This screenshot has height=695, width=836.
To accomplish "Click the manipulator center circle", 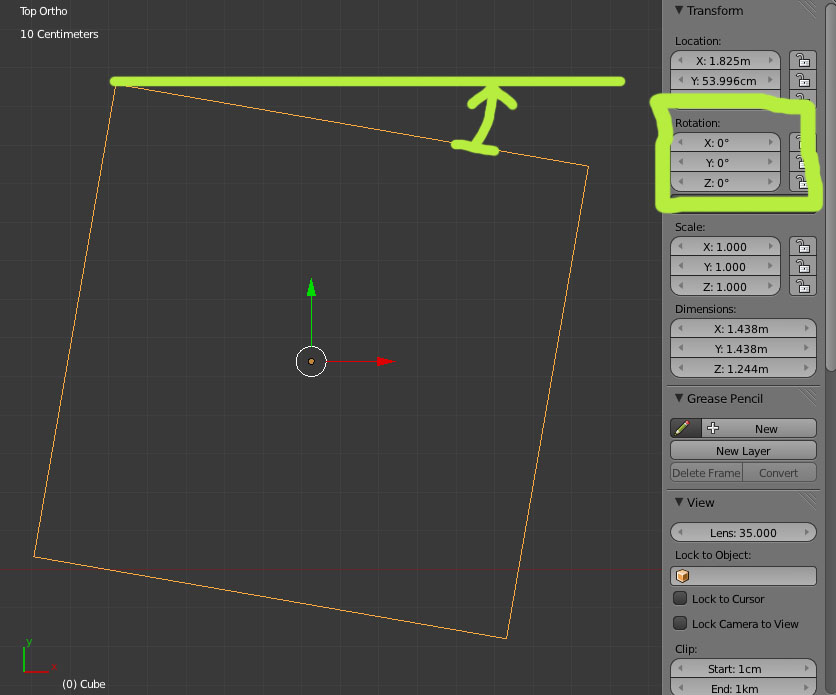I will (x=311, y=361).
